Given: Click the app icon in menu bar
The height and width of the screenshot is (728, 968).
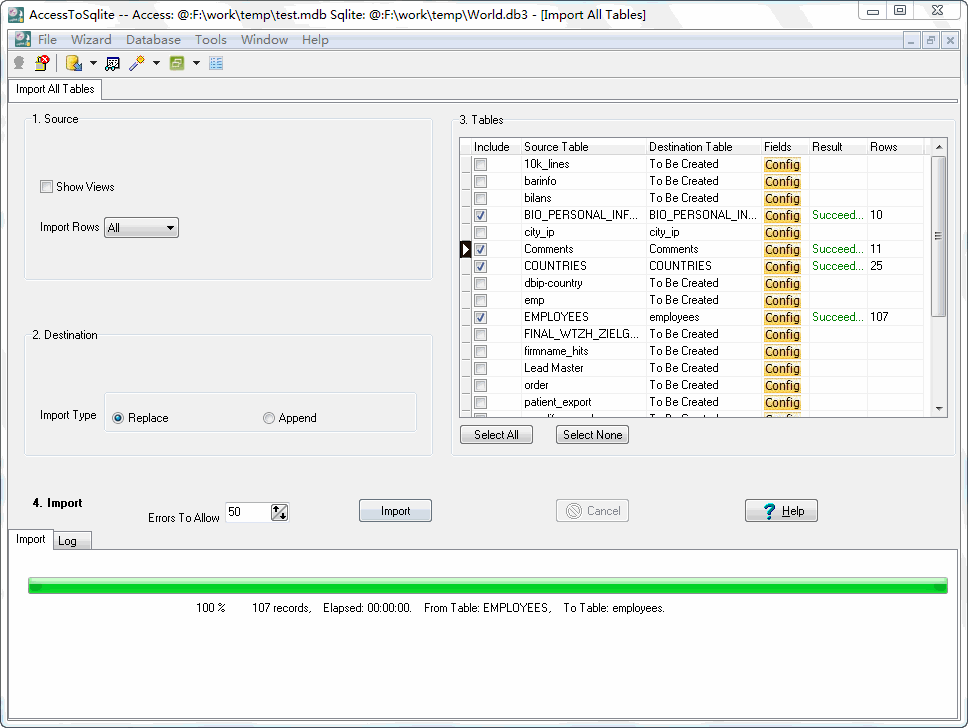Looking at the screenshot, I should tap(23, 40).
